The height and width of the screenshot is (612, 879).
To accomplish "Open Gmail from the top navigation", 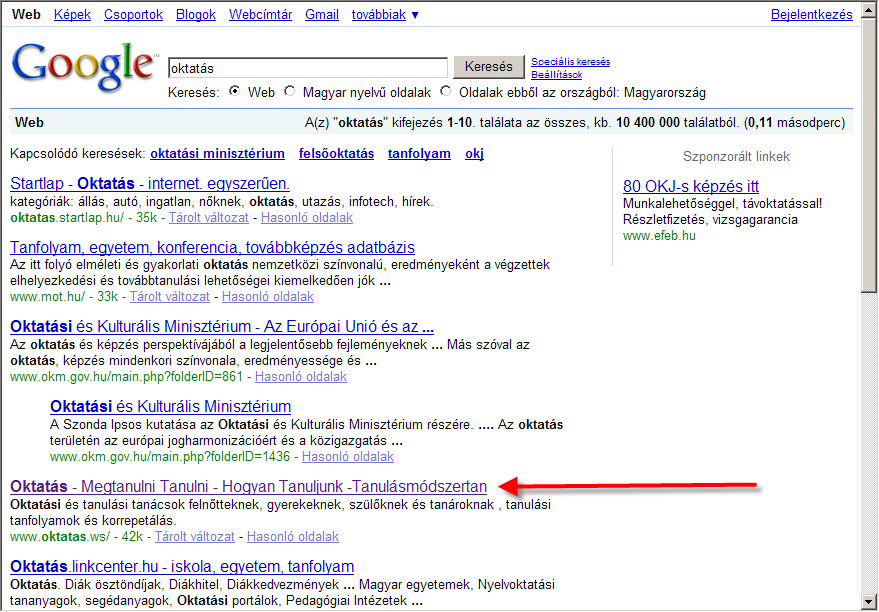I will 322,15.
